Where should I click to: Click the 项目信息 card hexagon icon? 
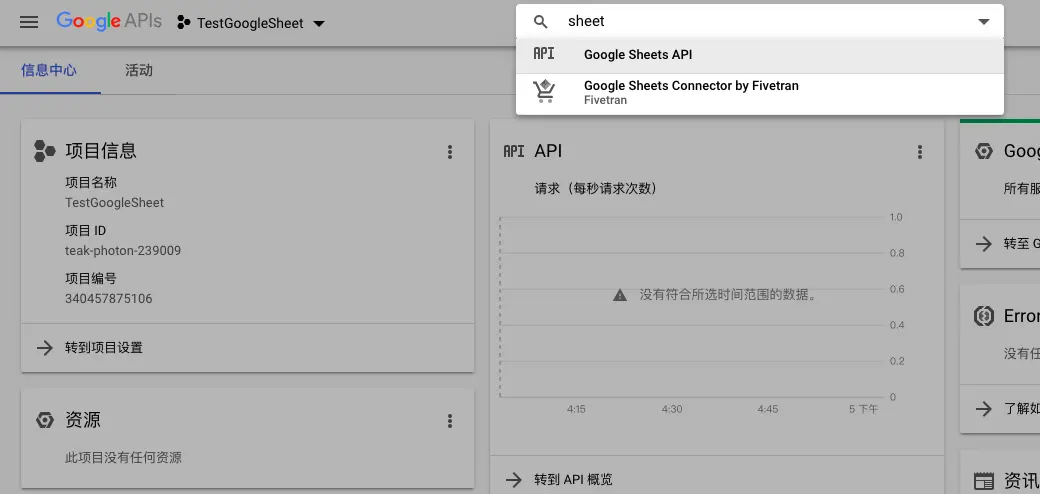coord(44,151)
